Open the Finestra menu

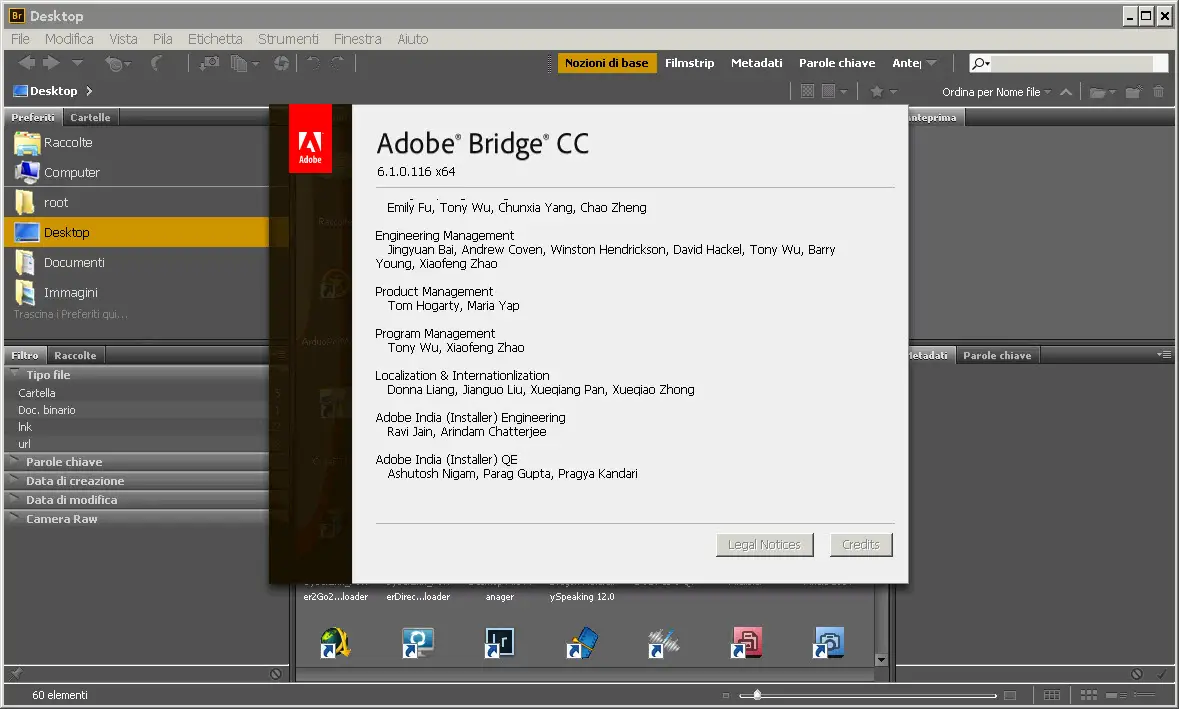357,39
